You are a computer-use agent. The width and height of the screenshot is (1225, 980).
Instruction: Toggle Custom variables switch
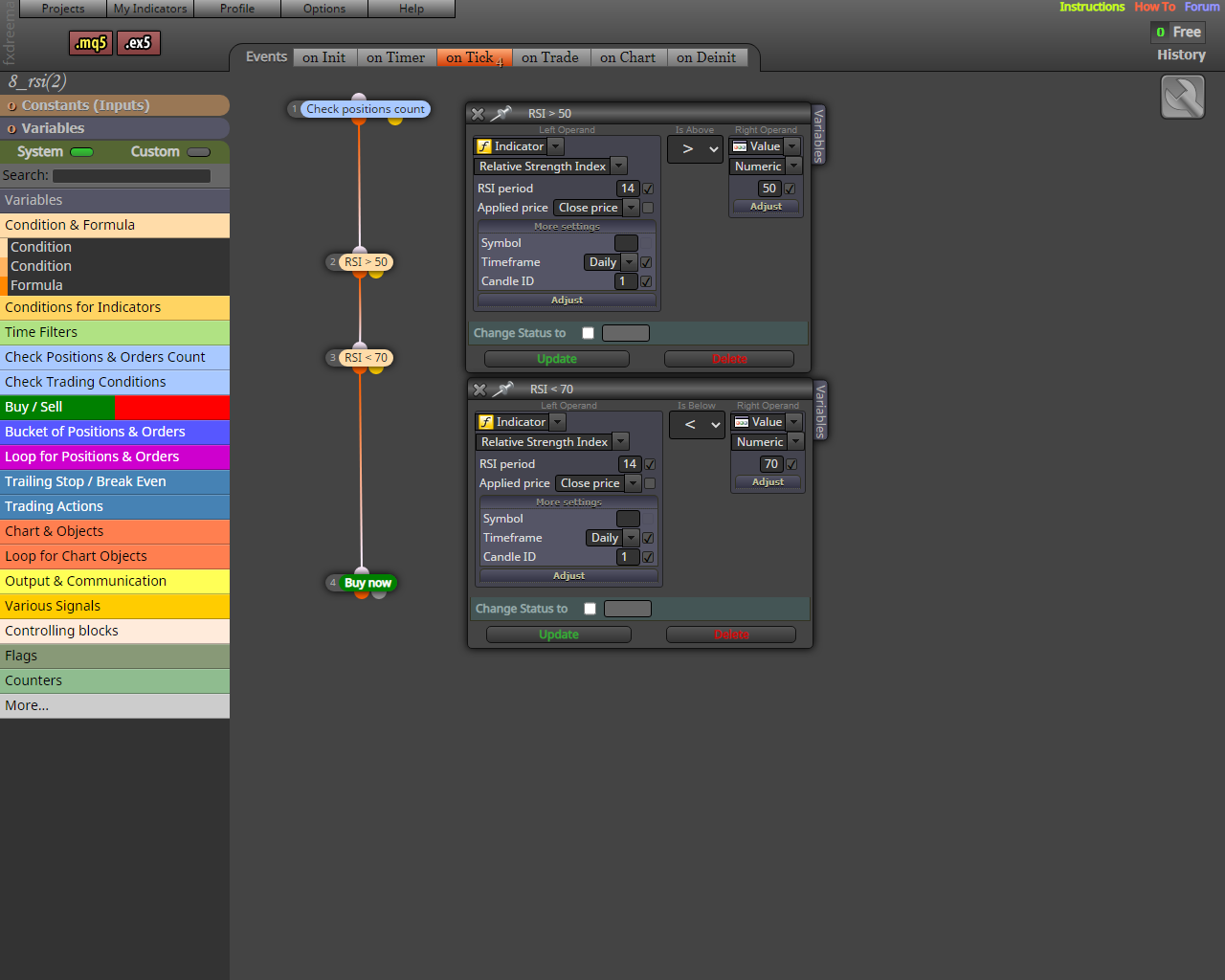199,152
